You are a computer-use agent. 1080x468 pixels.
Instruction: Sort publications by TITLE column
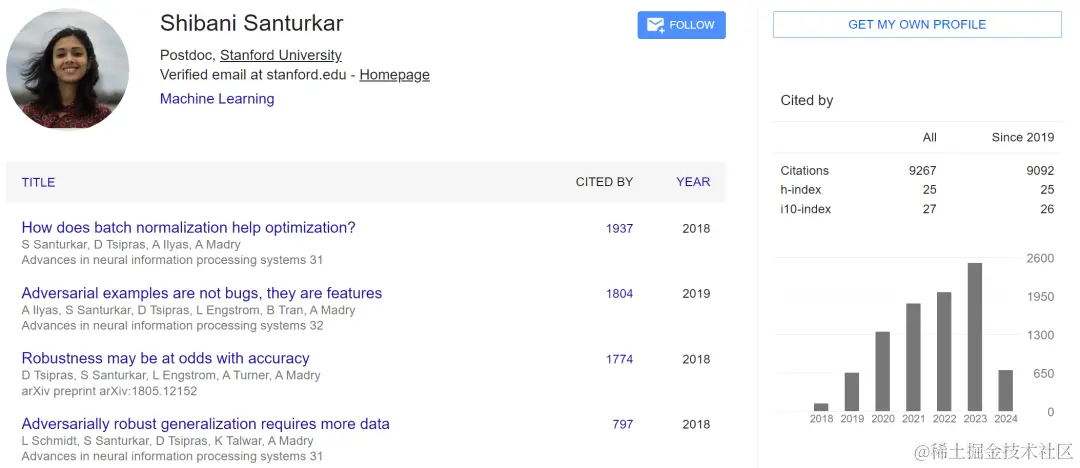(x=38, y=182)
